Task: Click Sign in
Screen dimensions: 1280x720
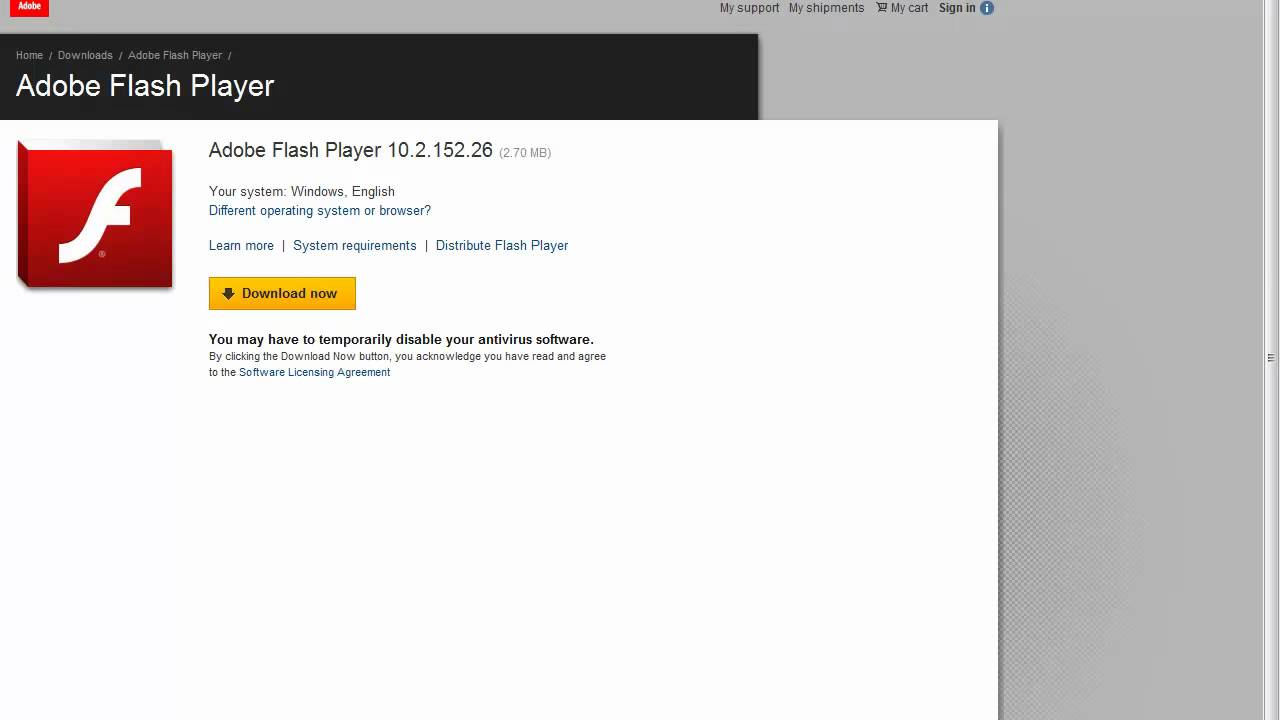Action: (957, 8)
